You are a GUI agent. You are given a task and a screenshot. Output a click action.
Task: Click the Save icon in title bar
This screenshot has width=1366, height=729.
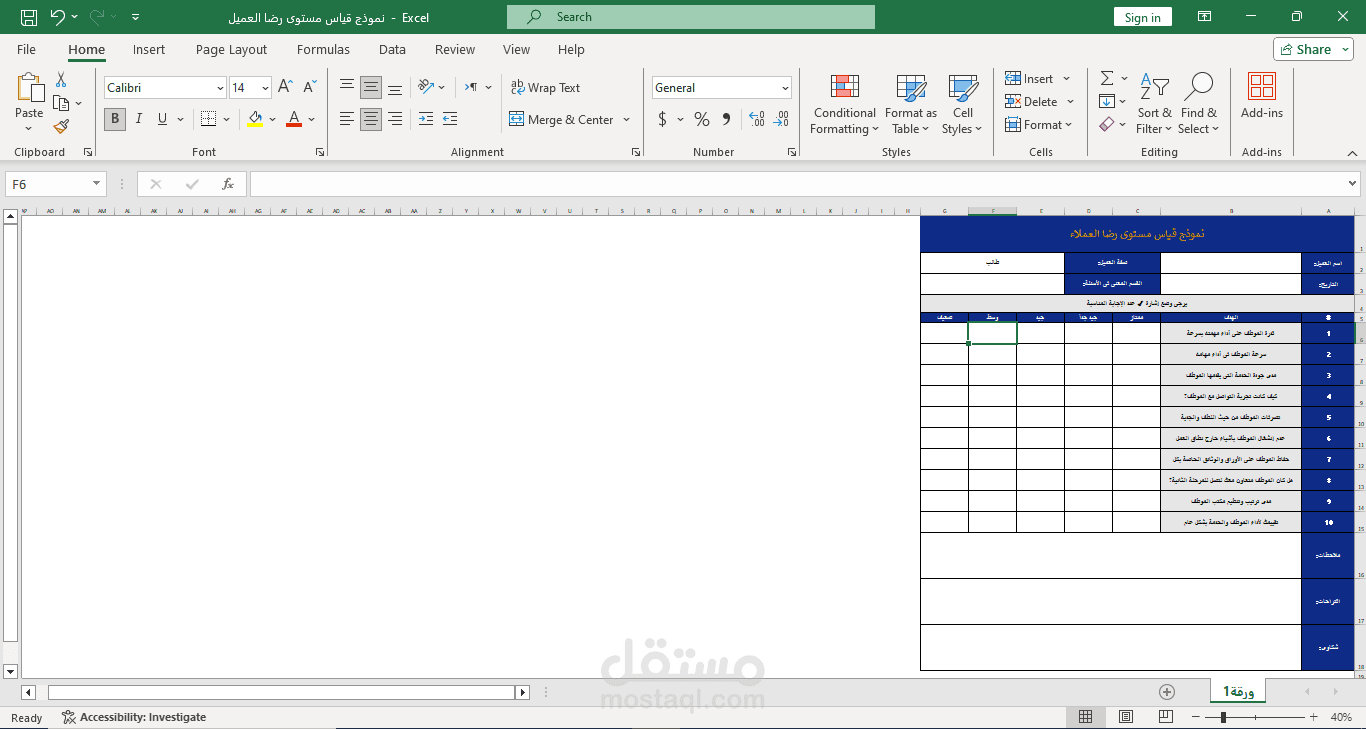pos(29,17)
